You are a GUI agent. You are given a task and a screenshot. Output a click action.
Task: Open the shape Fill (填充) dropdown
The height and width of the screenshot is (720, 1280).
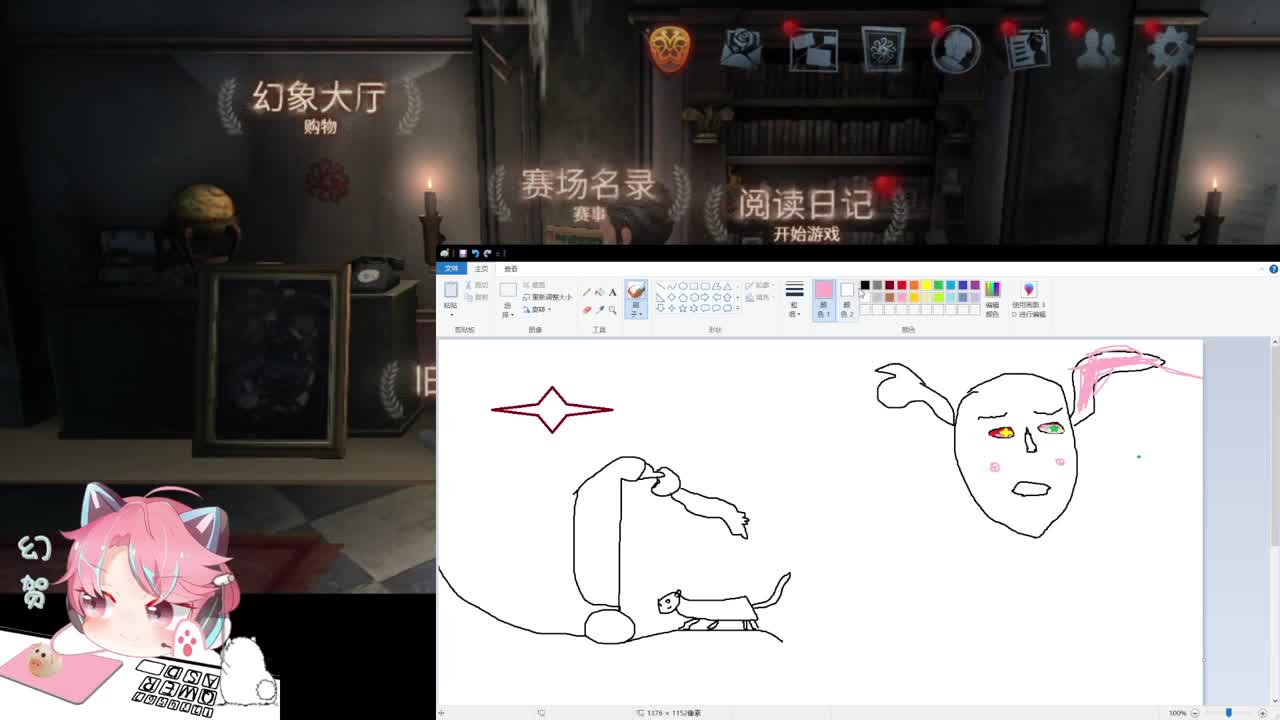pyautogui.click(x=762, y=297)
